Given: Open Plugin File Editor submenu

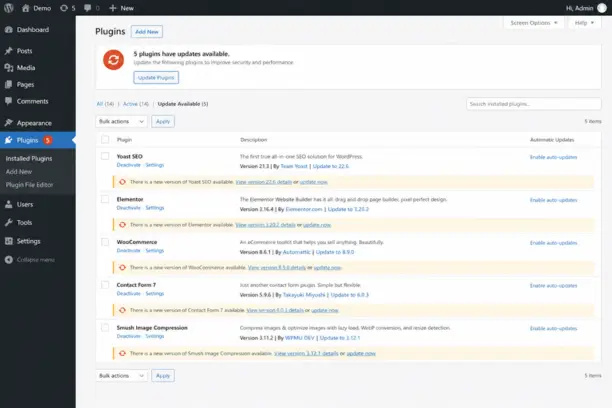Looking at the screenshot, I should [29, 185].
